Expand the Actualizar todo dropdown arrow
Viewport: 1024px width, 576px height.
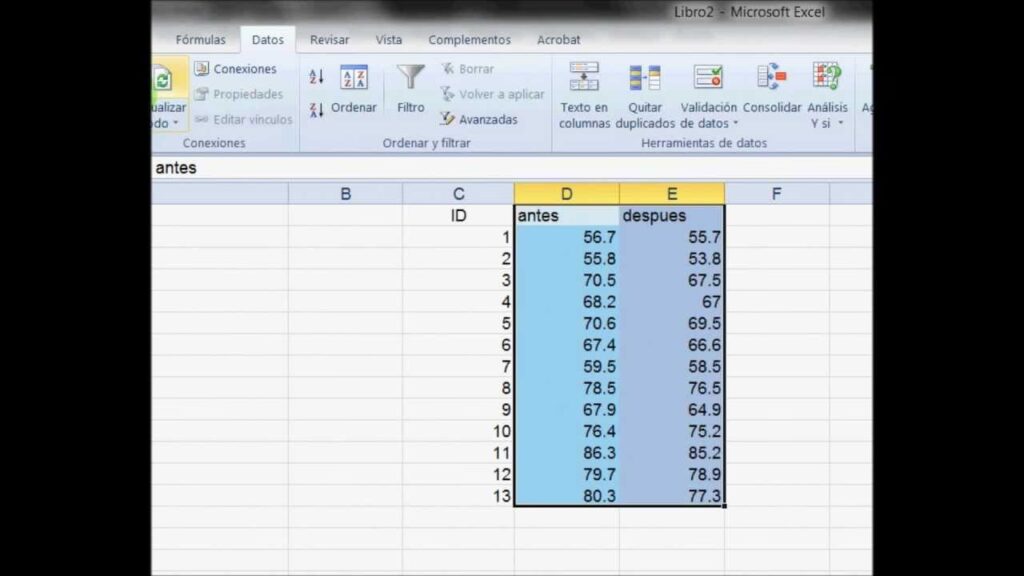coord(176,123)
